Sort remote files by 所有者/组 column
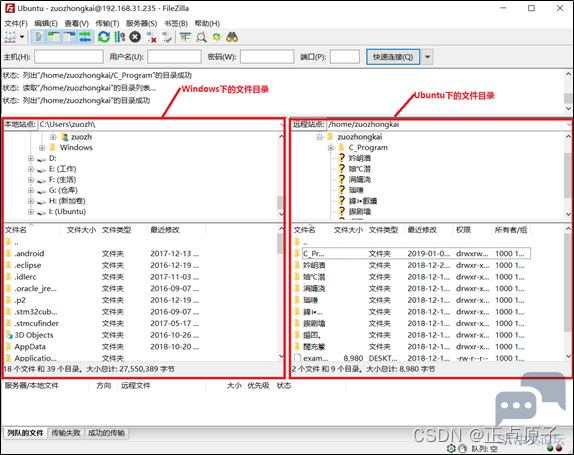The height and width of the screenshot is (455, 574). [x=511, y=230]
